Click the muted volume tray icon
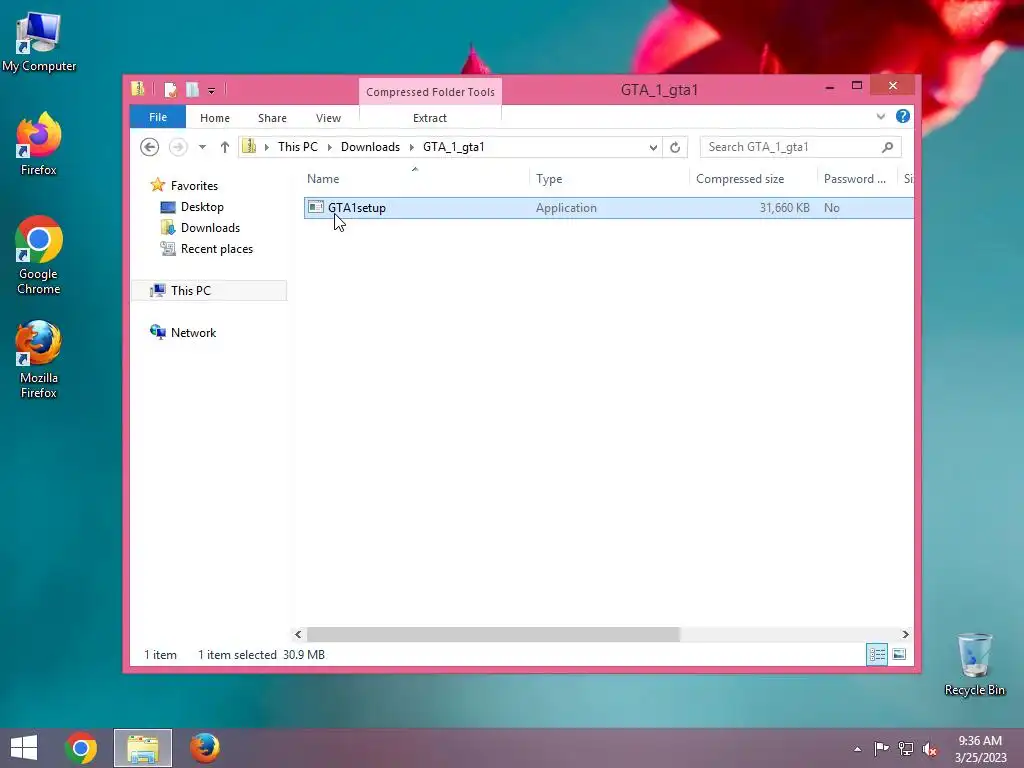 (930, 749)
